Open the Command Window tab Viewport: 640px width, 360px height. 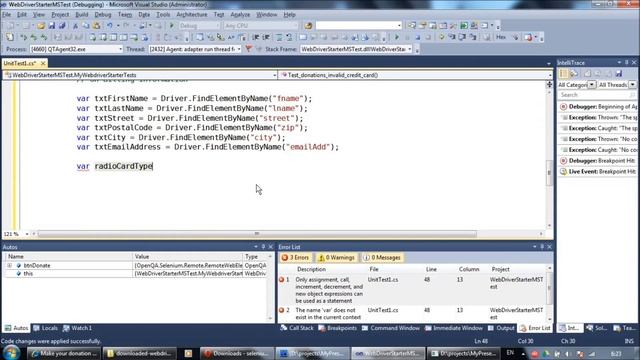(x=391, y=328)
